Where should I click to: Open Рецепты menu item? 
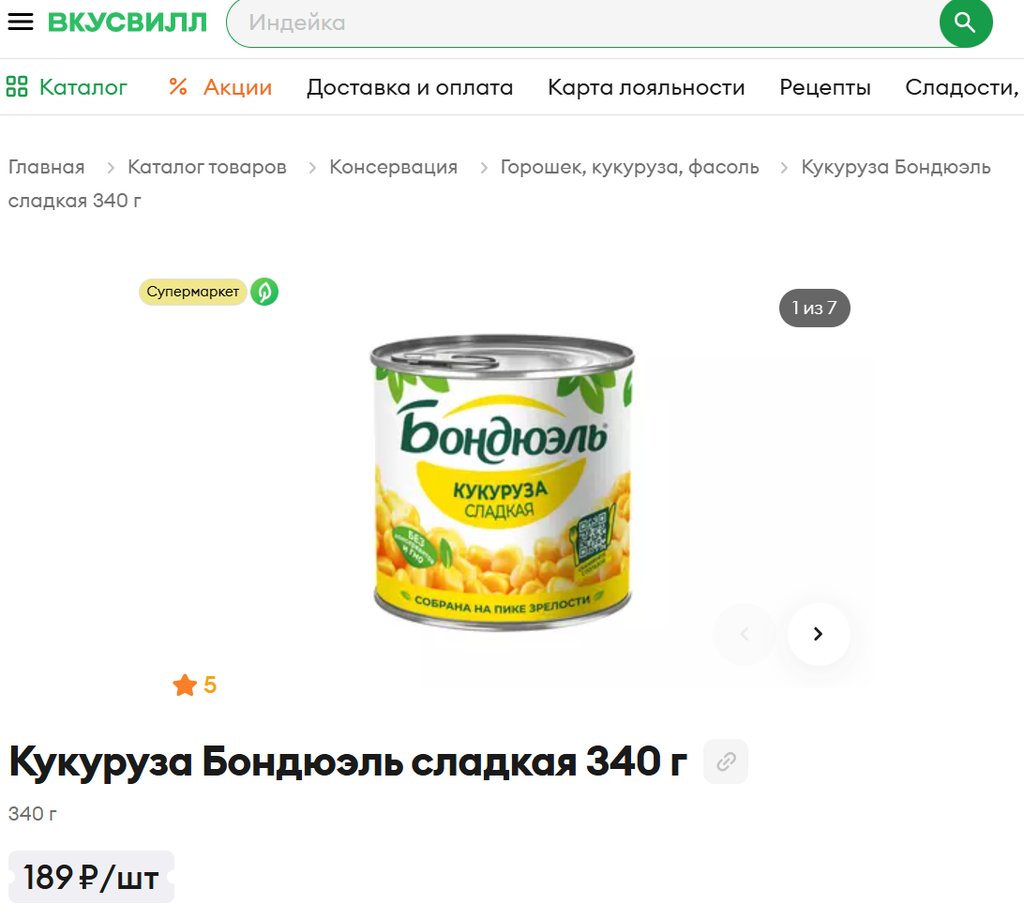(825, 87)
